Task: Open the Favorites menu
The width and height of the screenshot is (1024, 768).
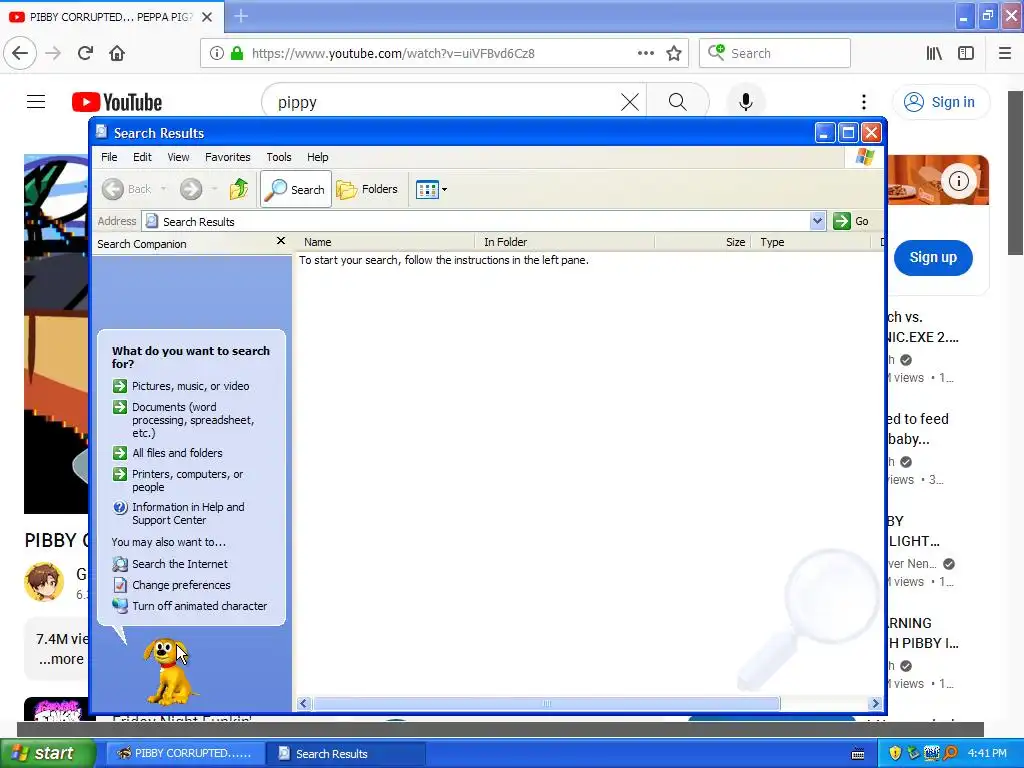Action: [227, 157]
